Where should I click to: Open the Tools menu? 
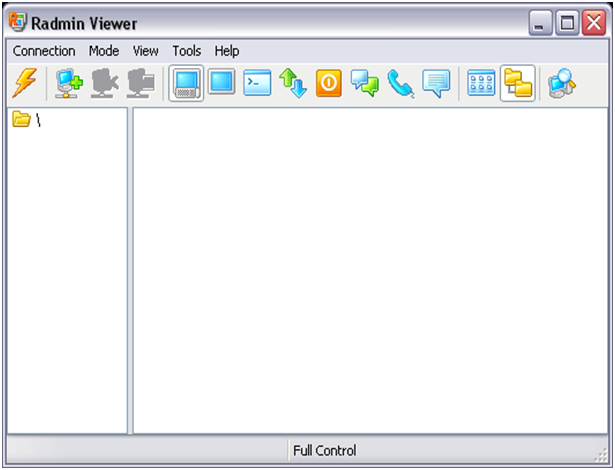point(187,51)
